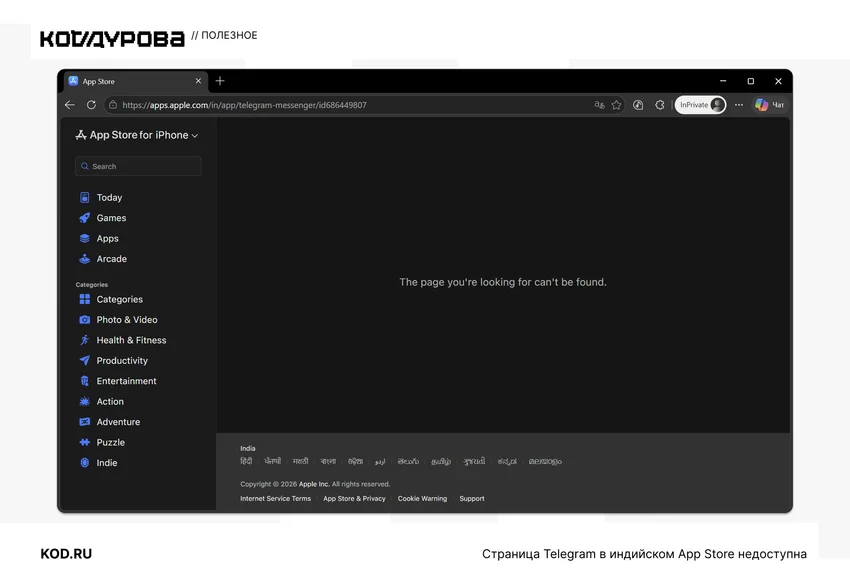Viewport: 850px width, 582px height.
Task: Open the Cookie Warning link
Action: (x=422, y=499)
